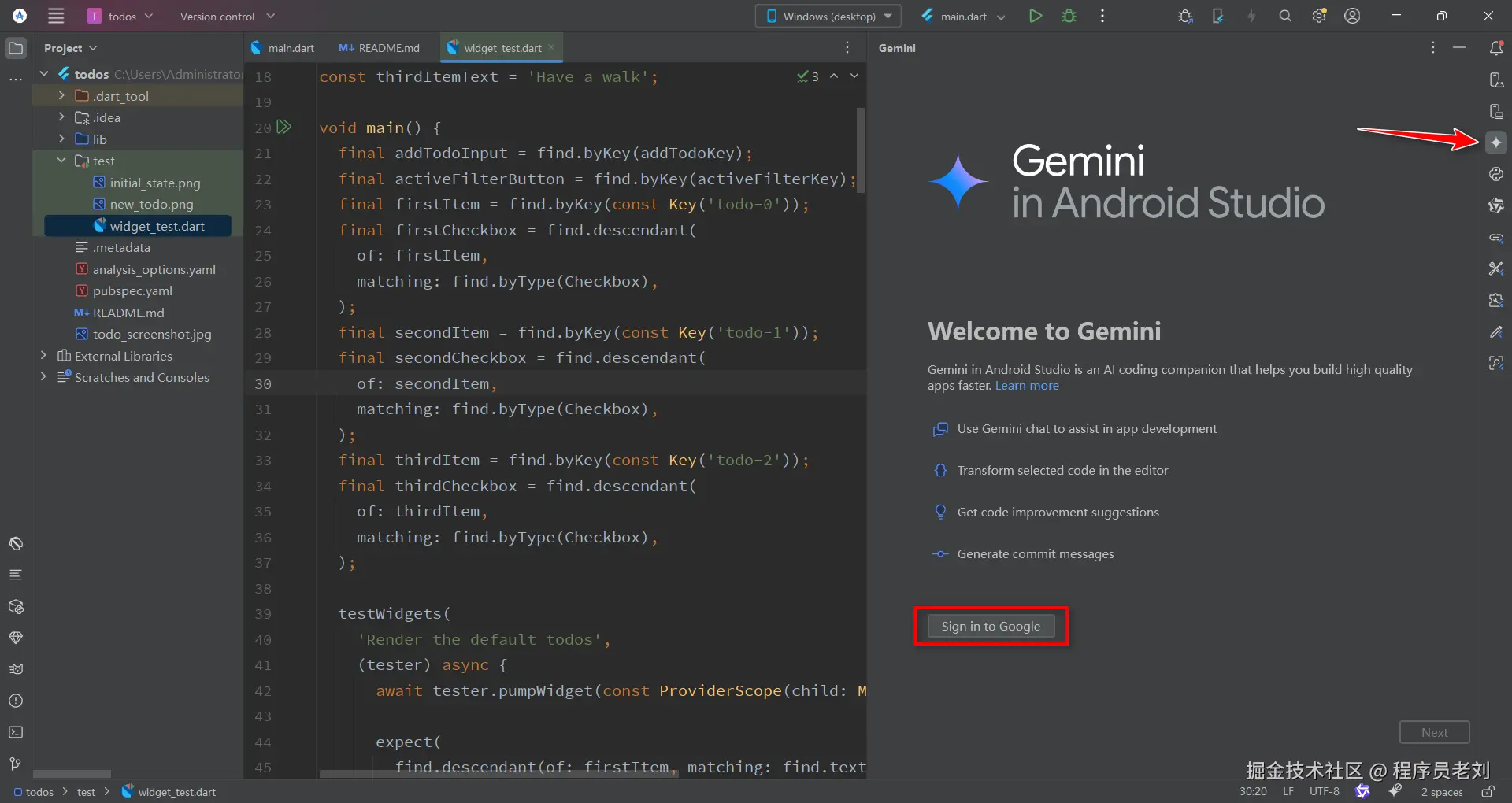This screenshot has width=1512, height=803.
Task: Open the Python packages box tool window
Action: click(x=16, y=606)
